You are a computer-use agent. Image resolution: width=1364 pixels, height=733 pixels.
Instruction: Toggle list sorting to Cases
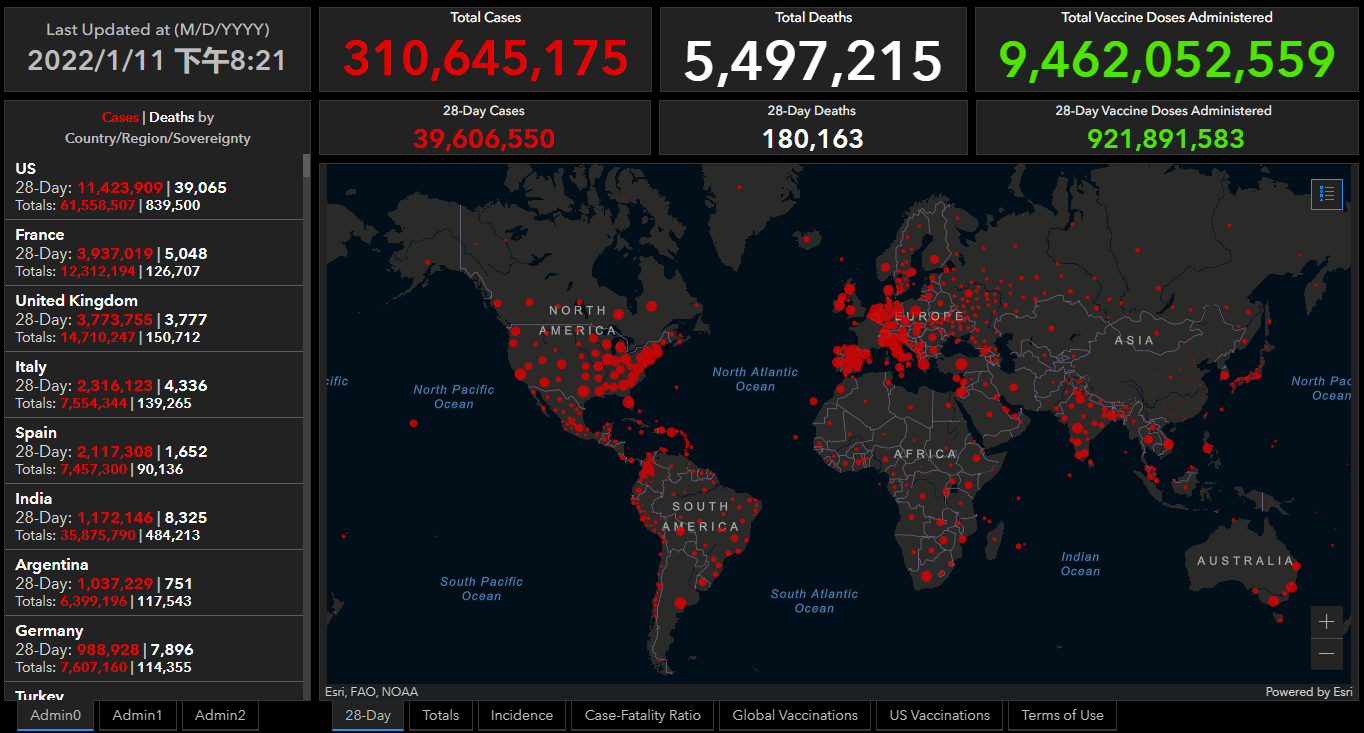pos(120,118)
